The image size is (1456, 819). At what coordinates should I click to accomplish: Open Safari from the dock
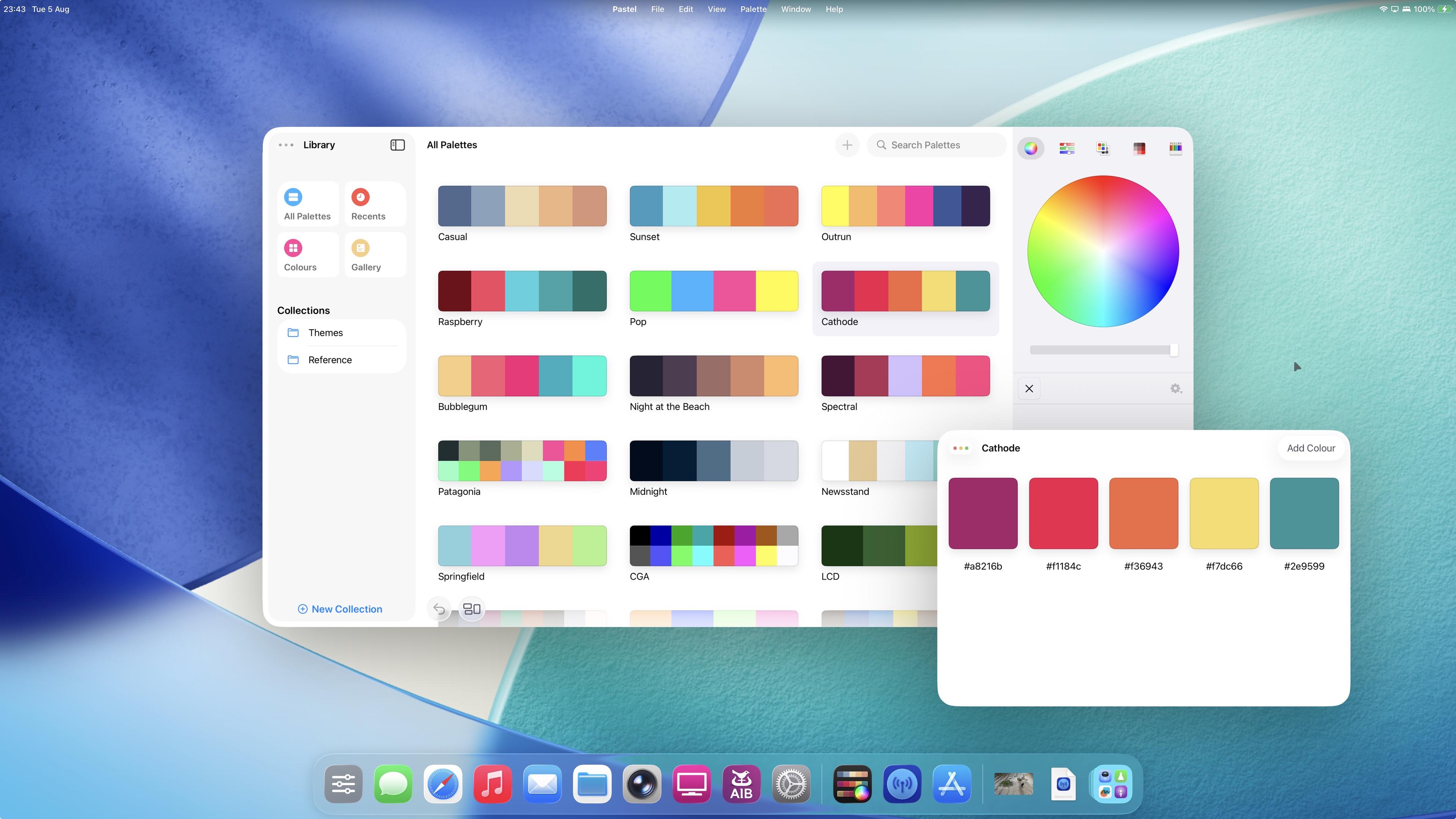pos(442,784)
